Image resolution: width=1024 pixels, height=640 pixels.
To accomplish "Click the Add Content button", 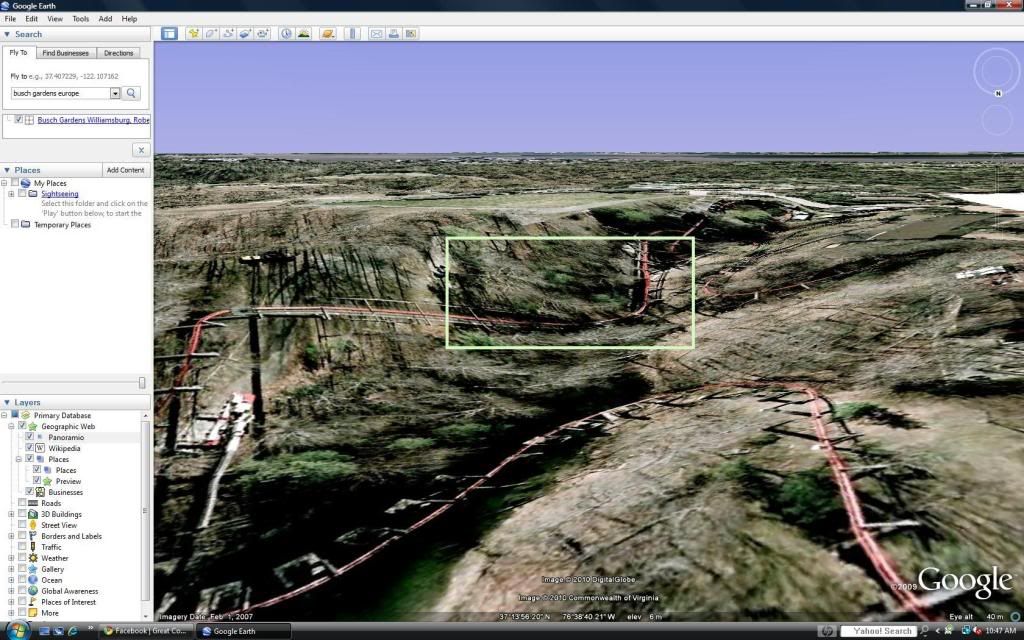I will (125, 170).
